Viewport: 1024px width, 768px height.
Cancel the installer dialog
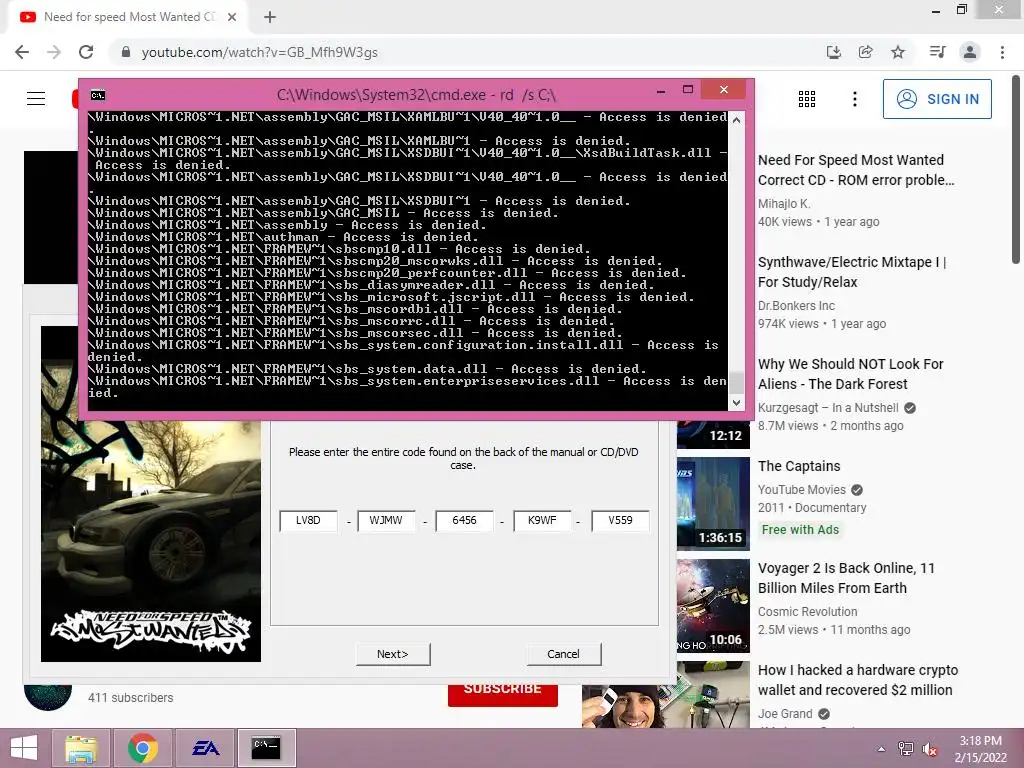point(564,654)
